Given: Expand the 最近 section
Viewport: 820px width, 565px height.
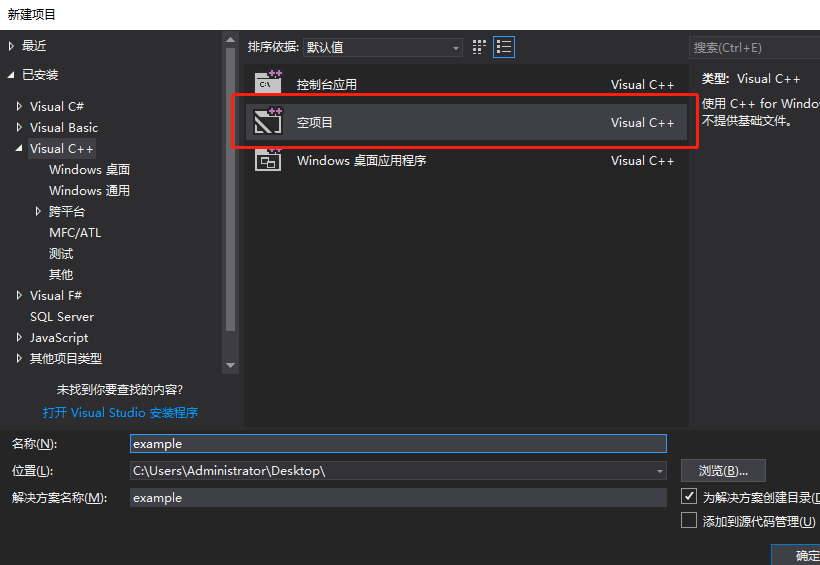Looking at the screenshot, I should pyautogui.click(x=11, y=46).
